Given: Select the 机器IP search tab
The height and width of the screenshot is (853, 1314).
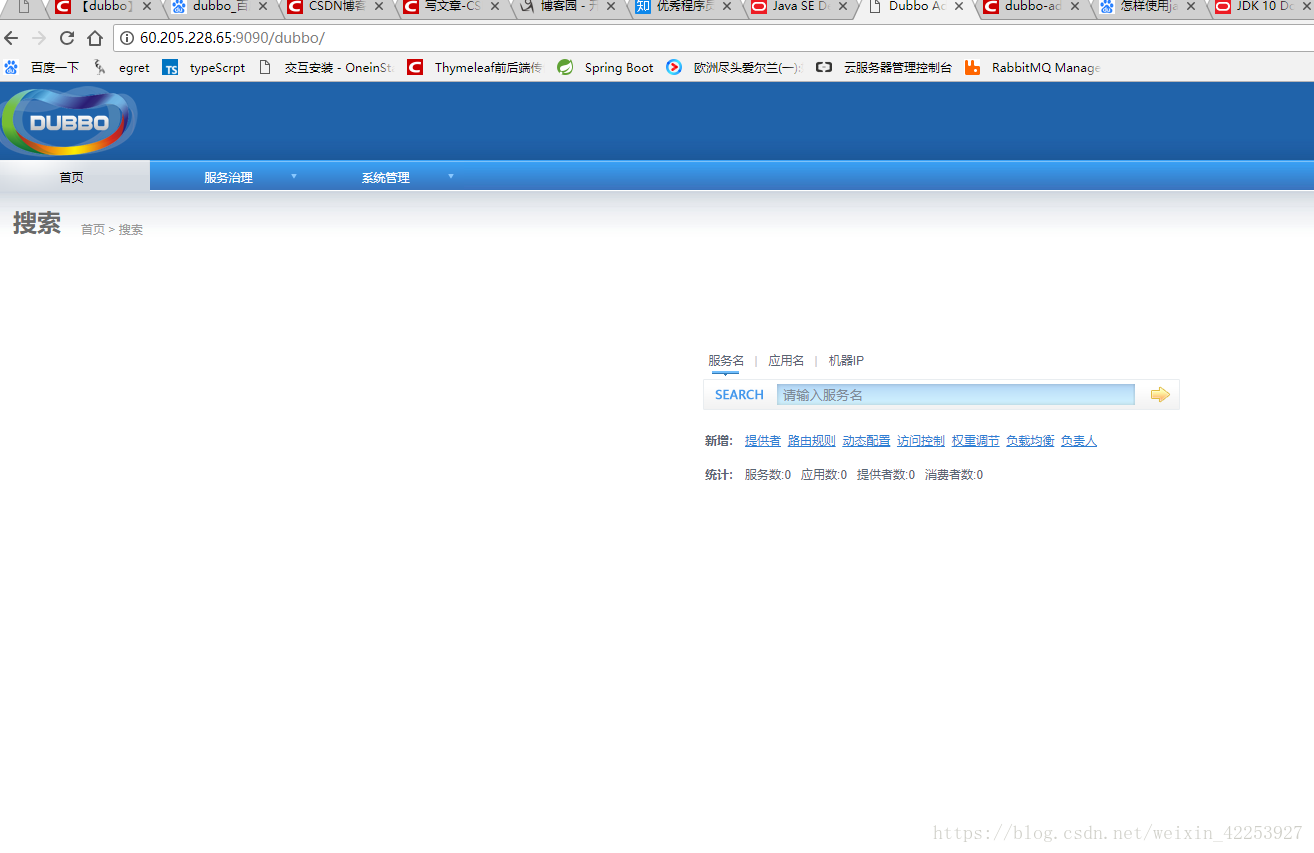Looking at the screenshot, I should tap(846, 361).
